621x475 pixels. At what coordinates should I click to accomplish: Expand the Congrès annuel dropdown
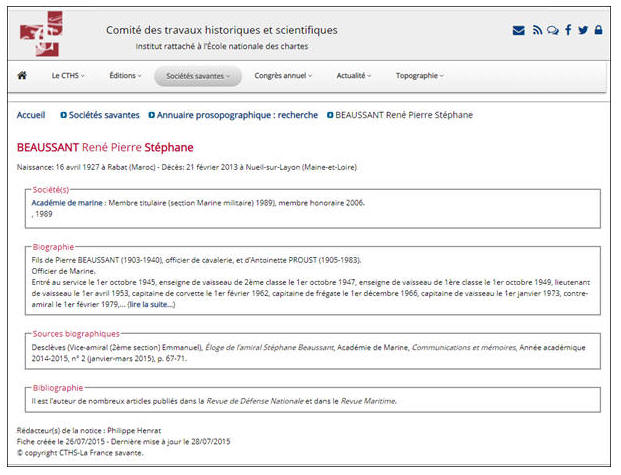click(x=283, y=76)
